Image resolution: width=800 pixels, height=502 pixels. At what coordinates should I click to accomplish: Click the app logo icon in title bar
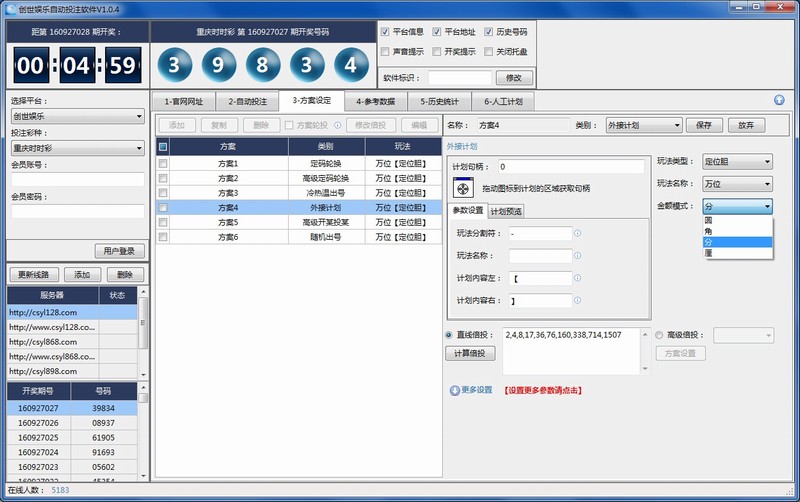[9, 7]
